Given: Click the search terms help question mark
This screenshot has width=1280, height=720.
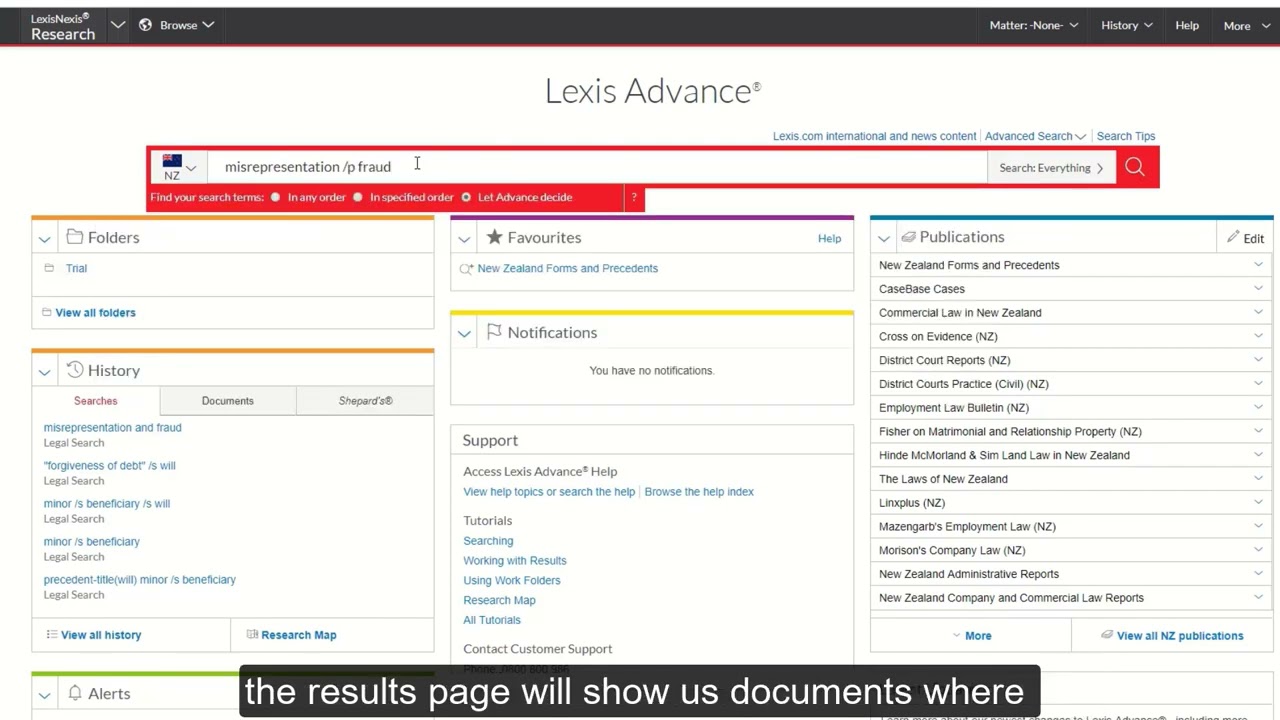Looking at the screenshot, I should [x=634, y=198].
